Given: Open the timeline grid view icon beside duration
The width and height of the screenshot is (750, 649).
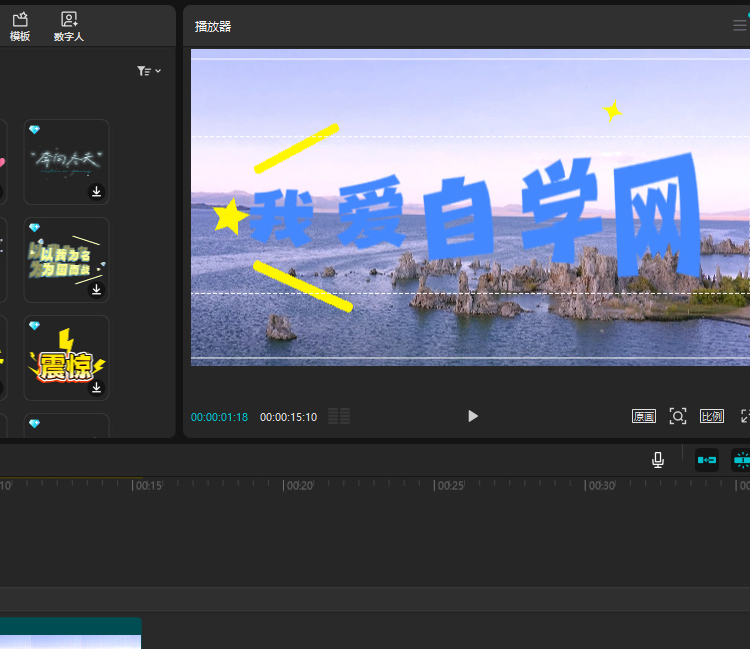Looking at the screenshot, I should [x=339, y=416].
